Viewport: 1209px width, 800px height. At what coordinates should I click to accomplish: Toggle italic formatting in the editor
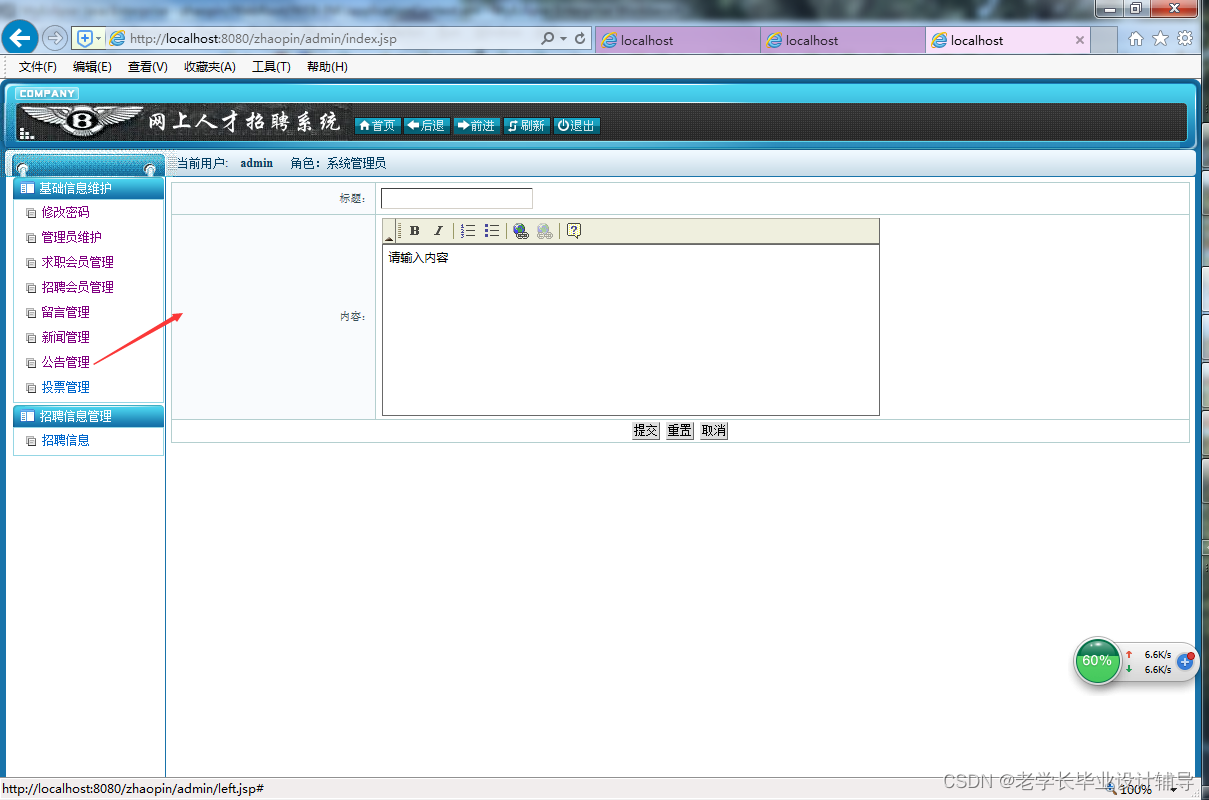438,230
